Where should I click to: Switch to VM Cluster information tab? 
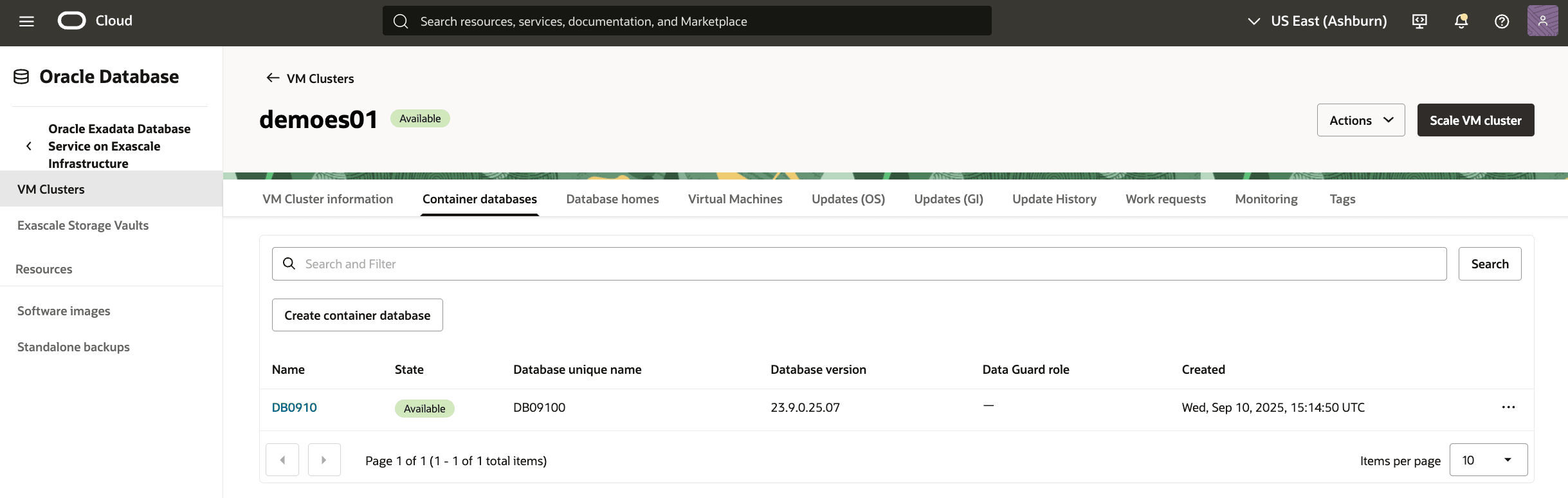[x=327, y=199]
